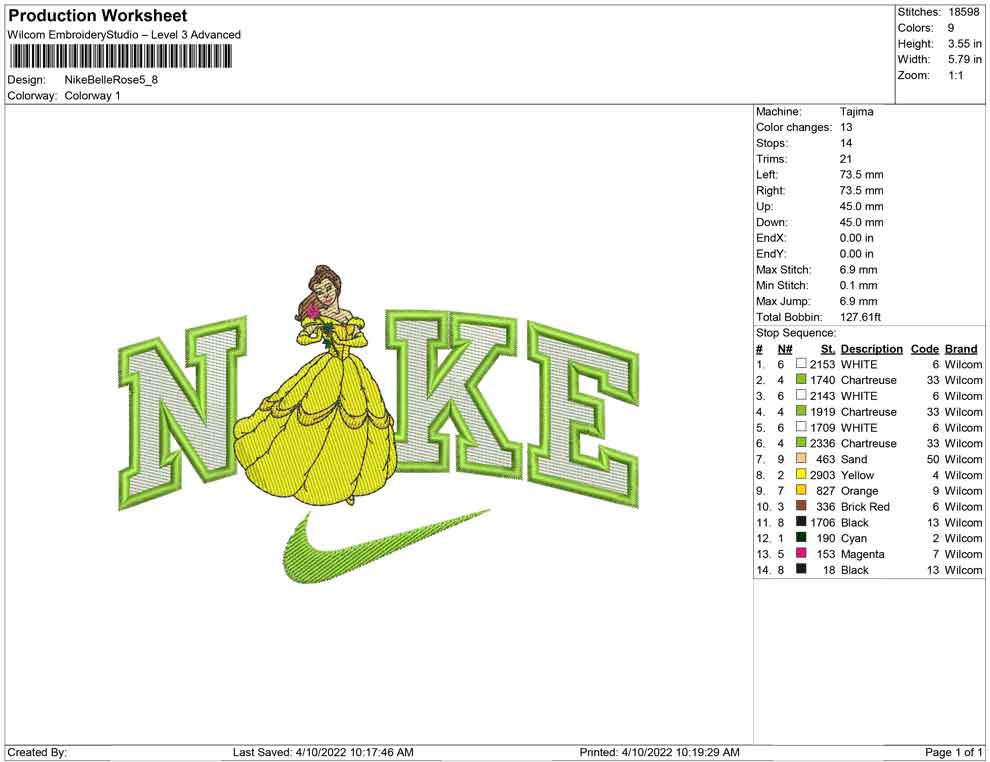Screen dimensions: 990x762
Task: Click the Cyan description in stop 12
Action: pos(854,538)
